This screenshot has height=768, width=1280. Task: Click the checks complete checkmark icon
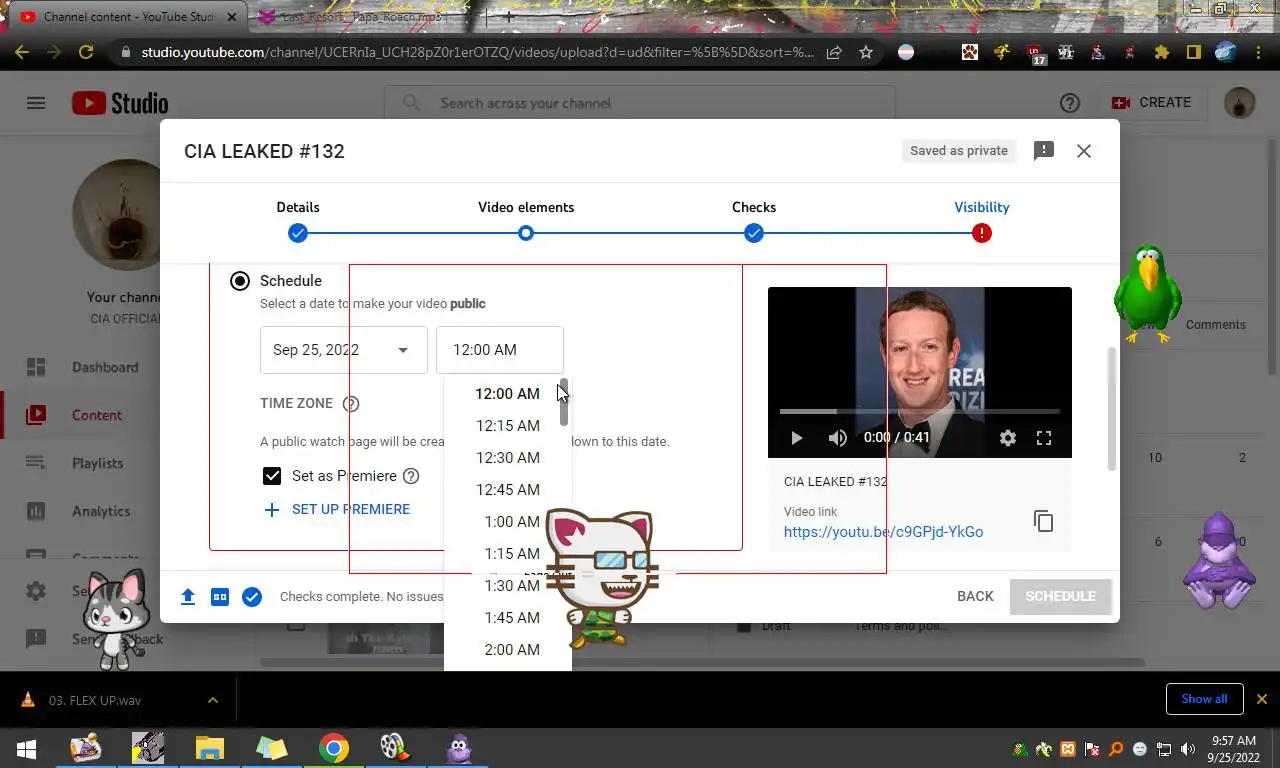[252, 597]
